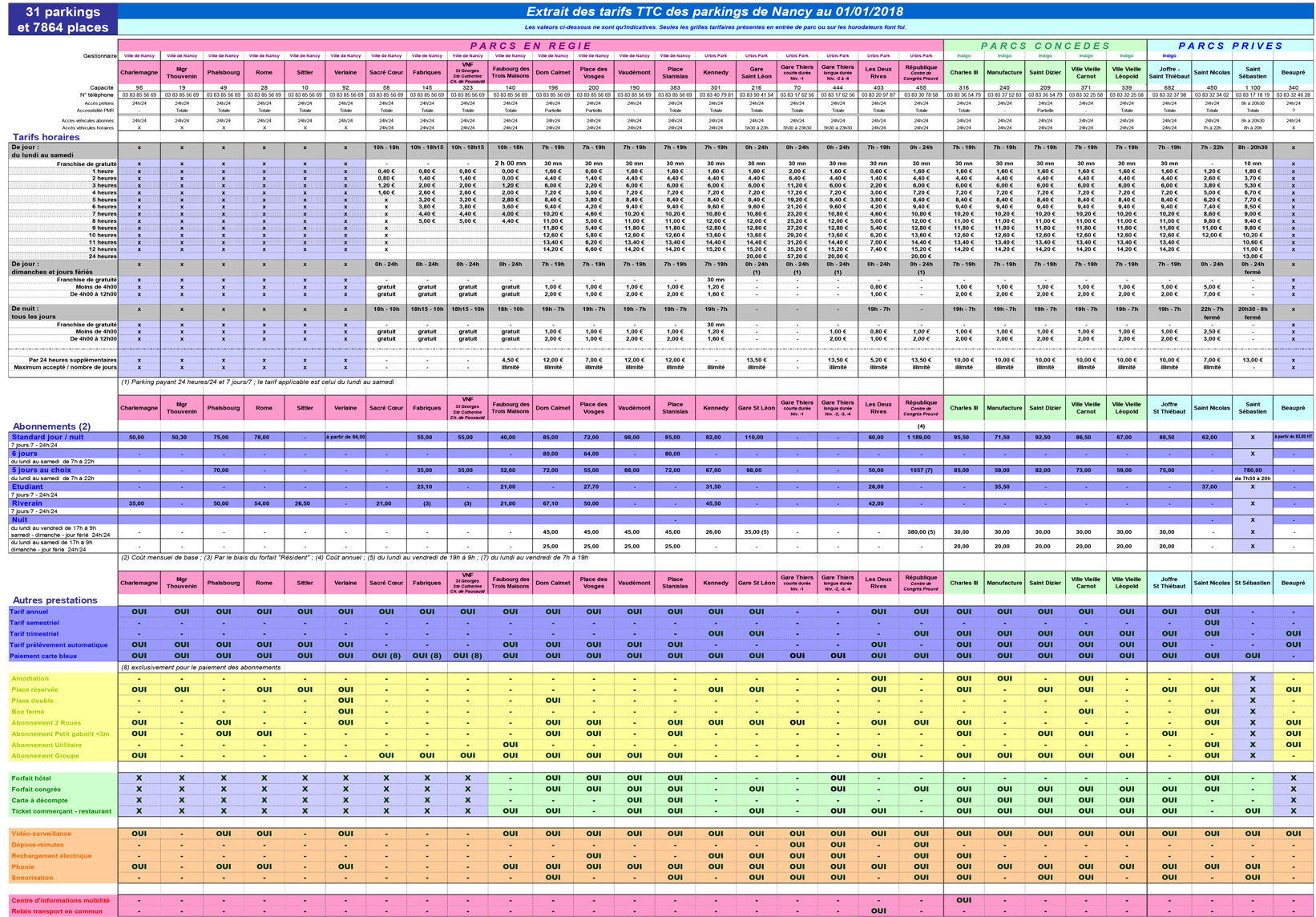Click the "Tarif semestriel" row label
This screenshot has height=917, width=1316.
coord(34,623)
